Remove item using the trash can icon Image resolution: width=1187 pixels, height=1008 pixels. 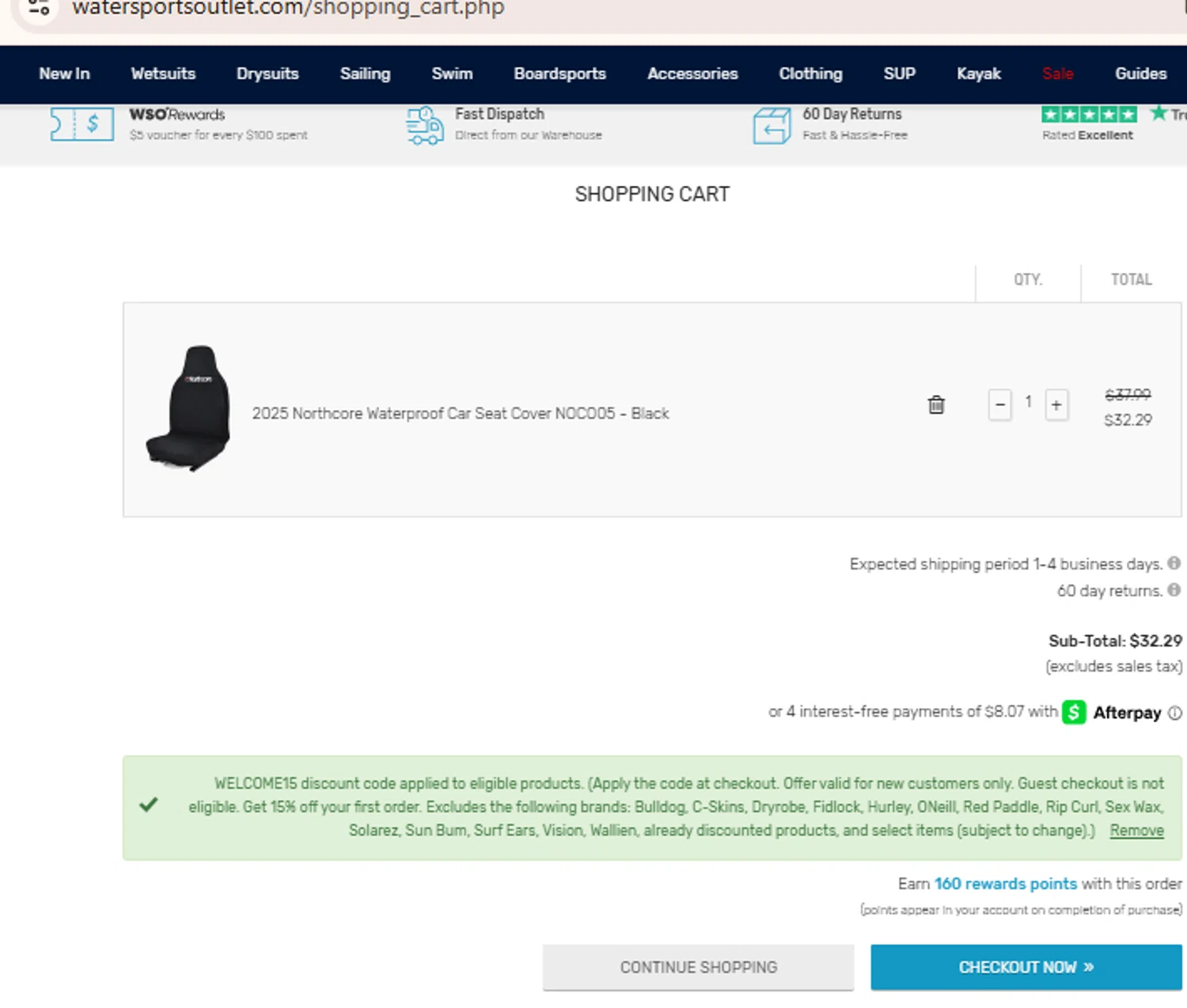(x=936, y=404)
